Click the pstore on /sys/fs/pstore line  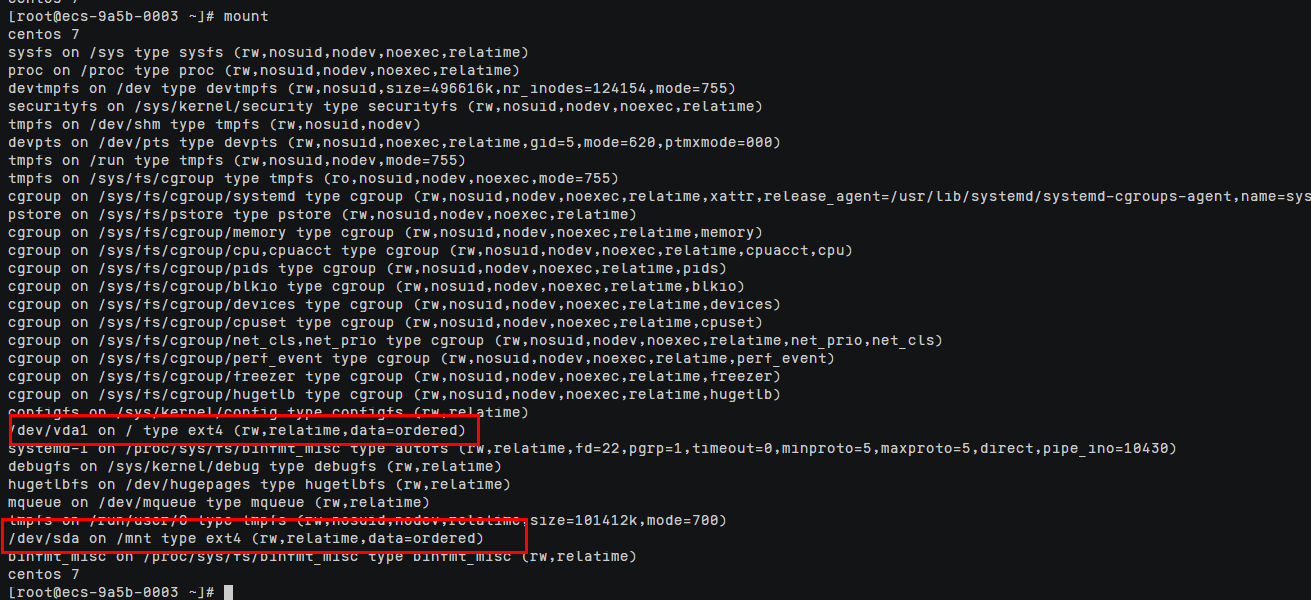(322, 215)
